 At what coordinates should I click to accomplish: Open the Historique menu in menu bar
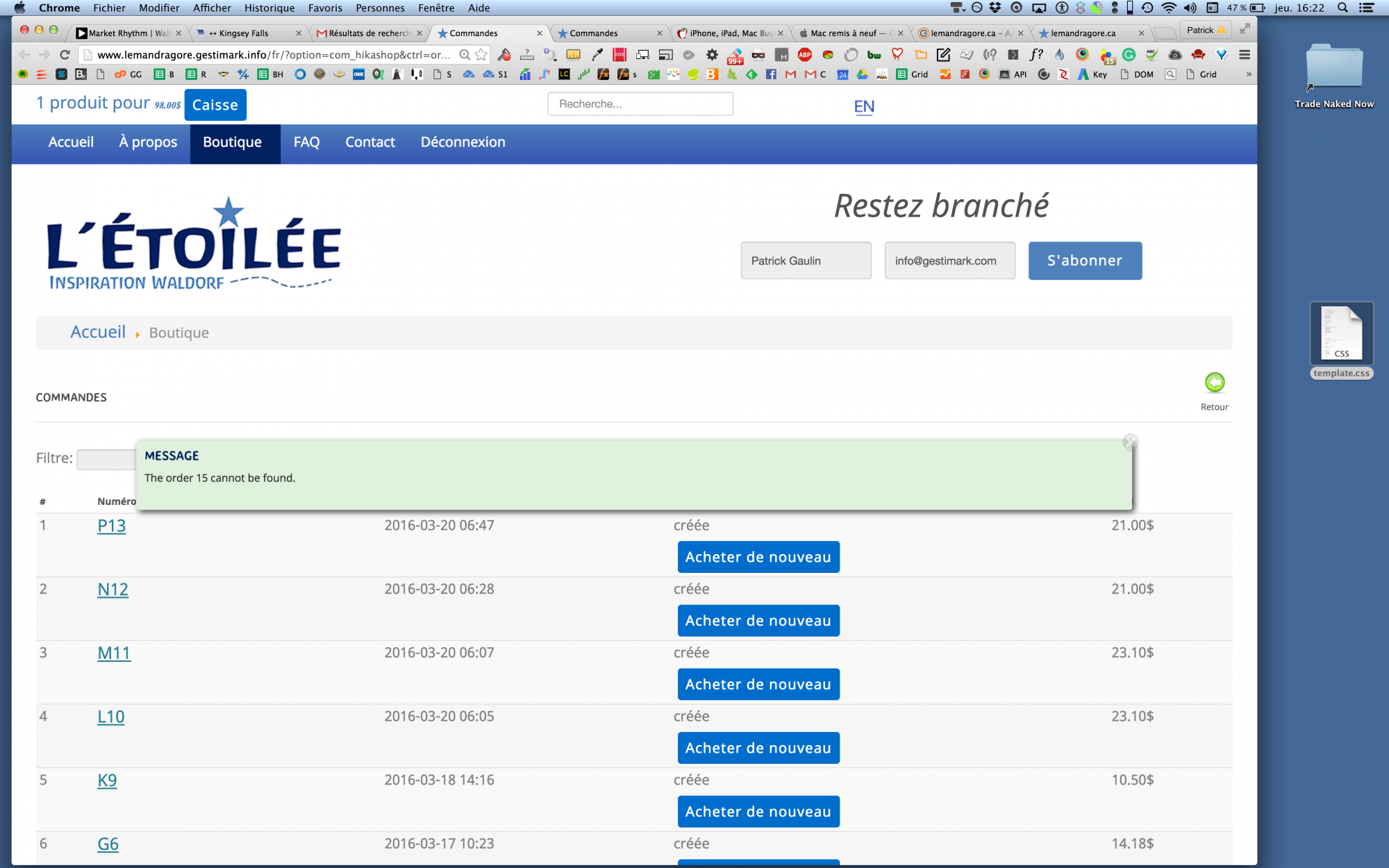269,8
